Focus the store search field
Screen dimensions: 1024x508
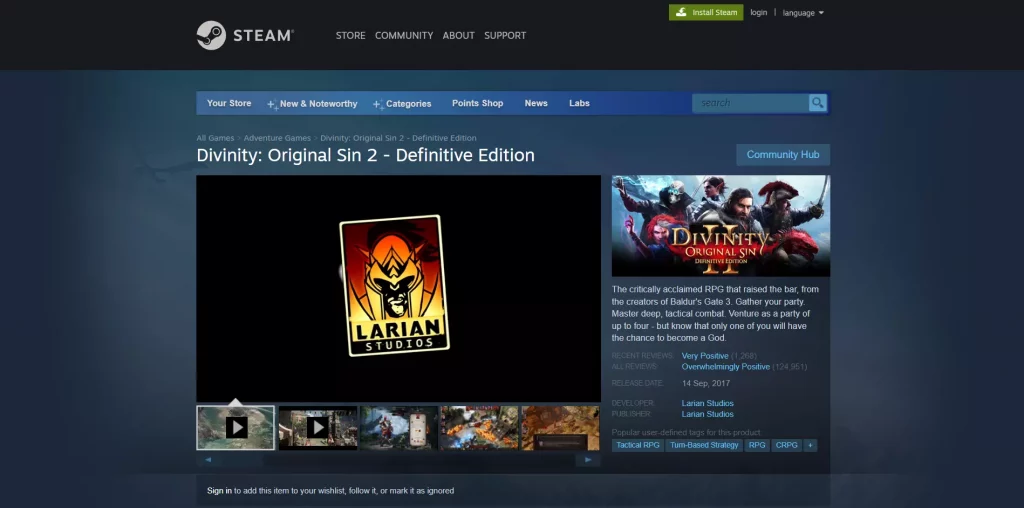point(750,103)
